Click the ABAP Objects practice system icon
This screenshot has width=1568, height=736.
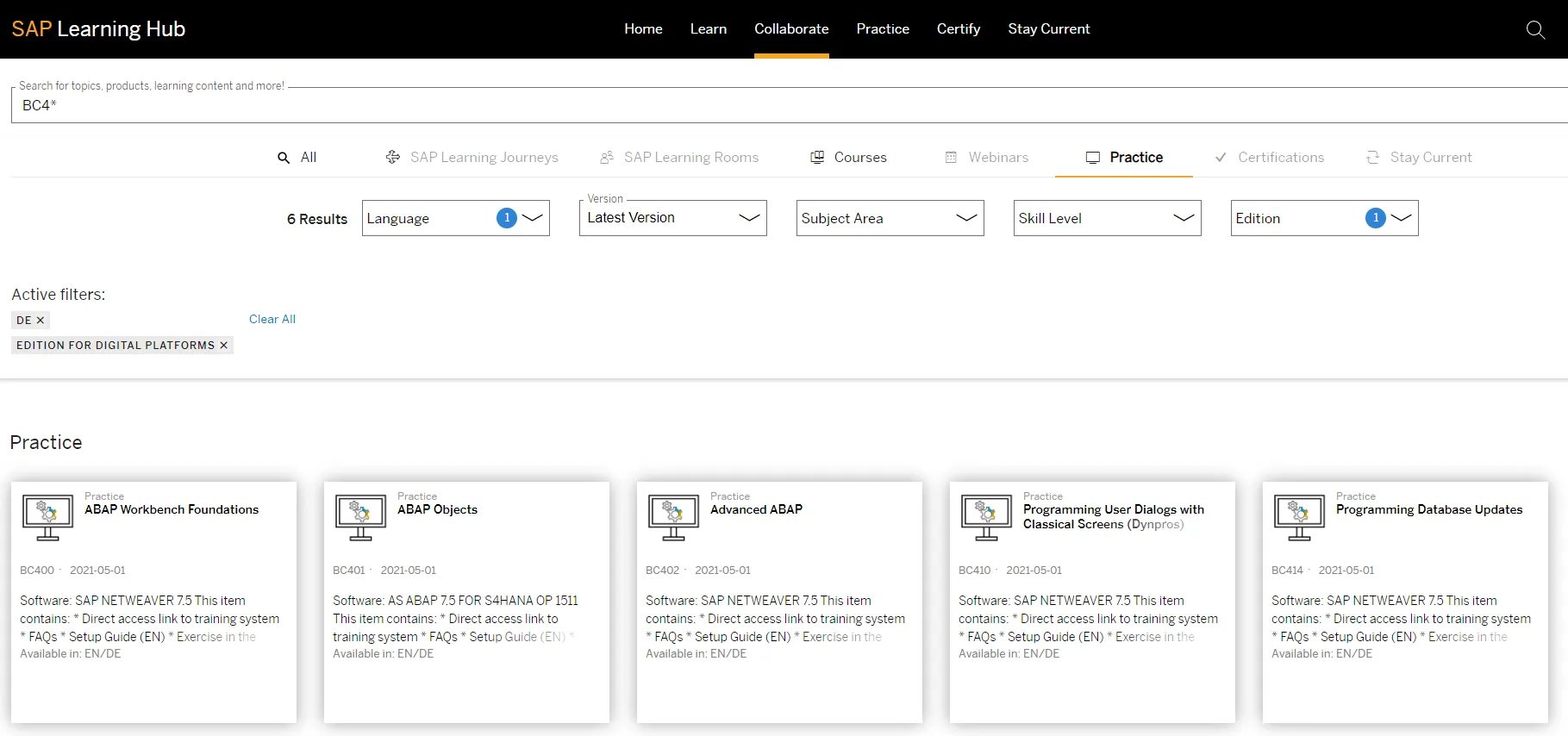tap(360, 517)
